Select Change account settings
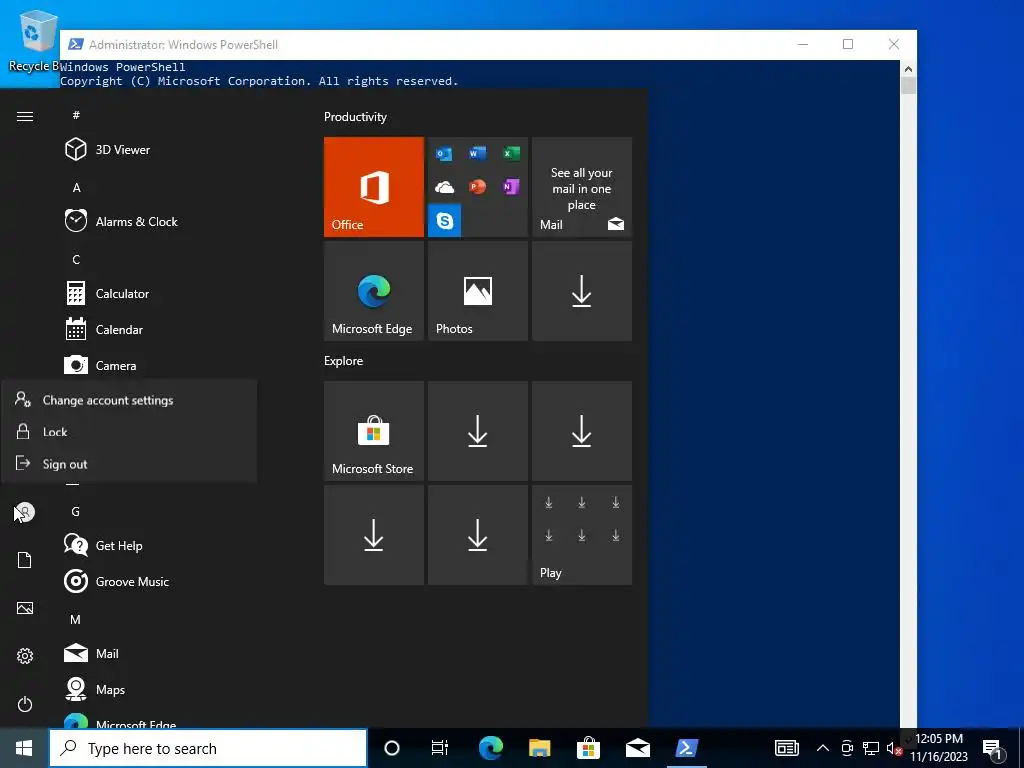This screenshot has height=768, width=1024. click(129, 400)
